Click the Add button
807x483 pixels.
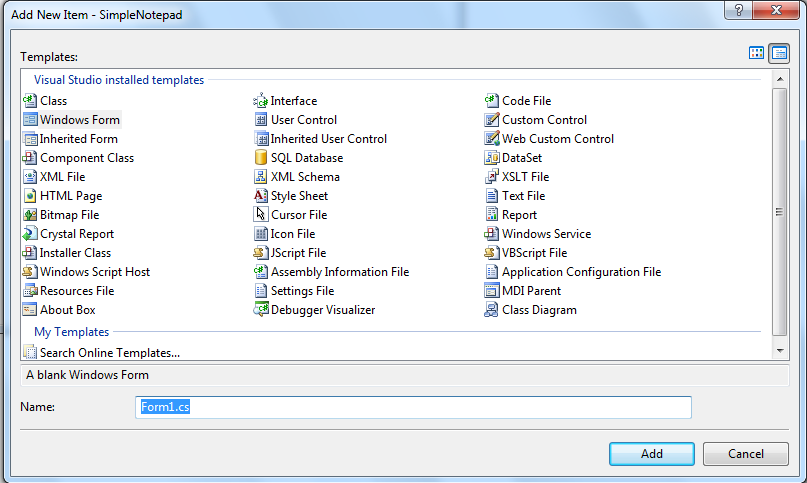pyautogui.click(x=652, y=454)
